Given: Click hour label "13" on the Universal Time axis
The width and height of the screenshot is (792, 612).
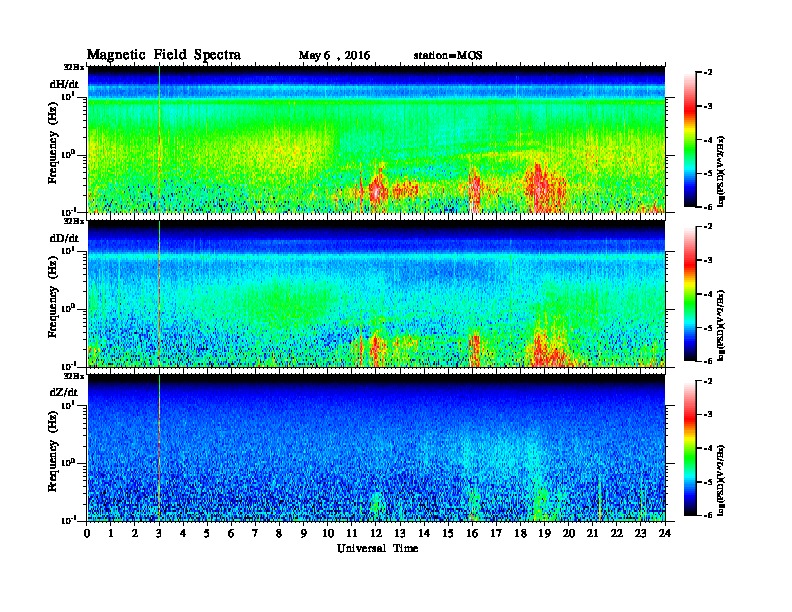Looking at the screenshot, I should pyautogui.click(x=400, y=533).
